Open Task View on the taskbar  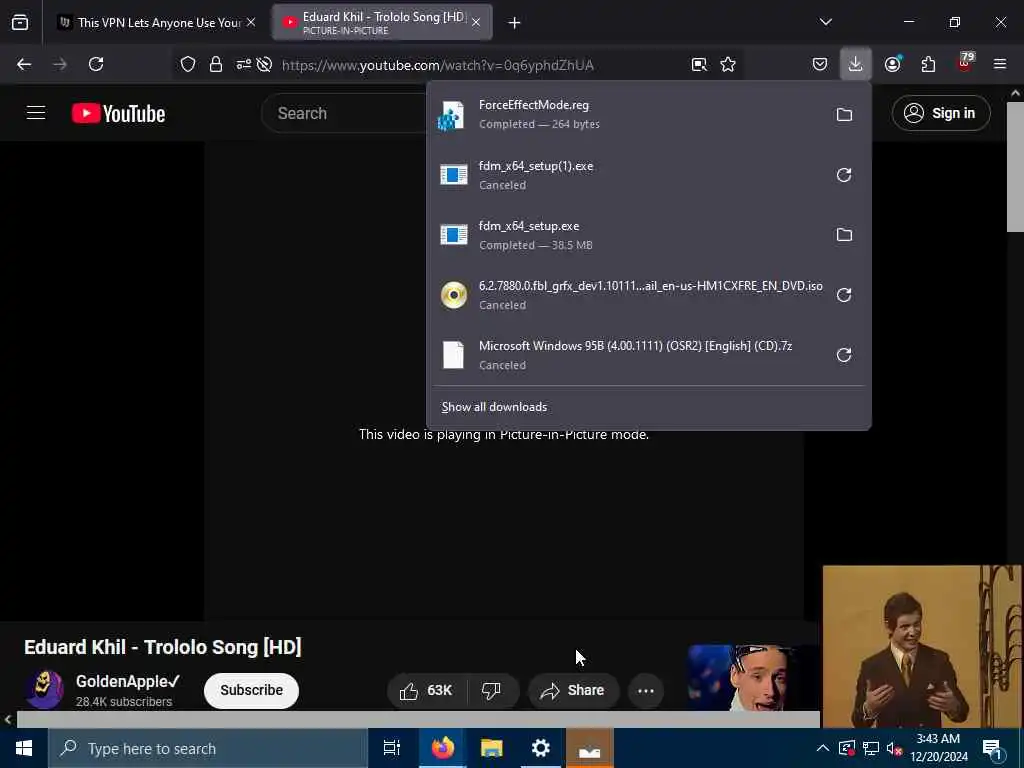pyautogui.click(x=392, y=748)
